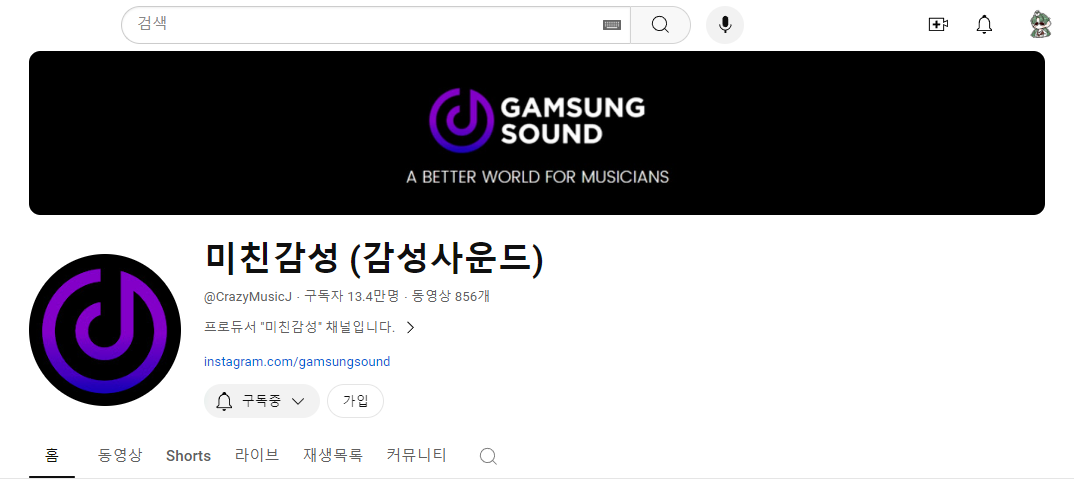Click the magnifier search submit button
Image resolution: width=1074 pixels, height=484 pixels.
point(660,25)
